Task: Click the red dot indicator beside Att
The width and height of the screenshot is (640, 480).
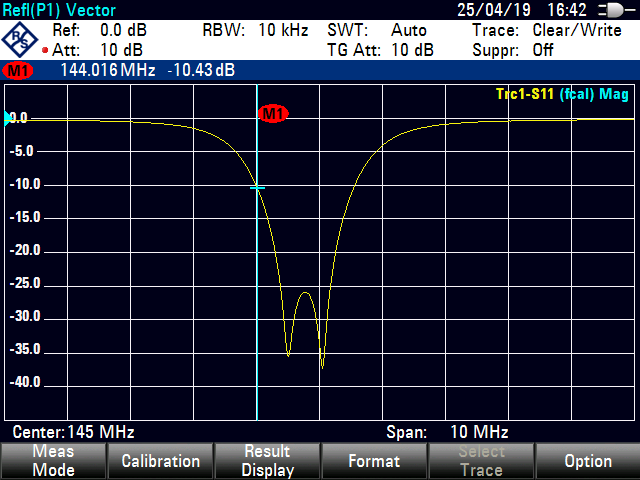Action: coord(45,50)
